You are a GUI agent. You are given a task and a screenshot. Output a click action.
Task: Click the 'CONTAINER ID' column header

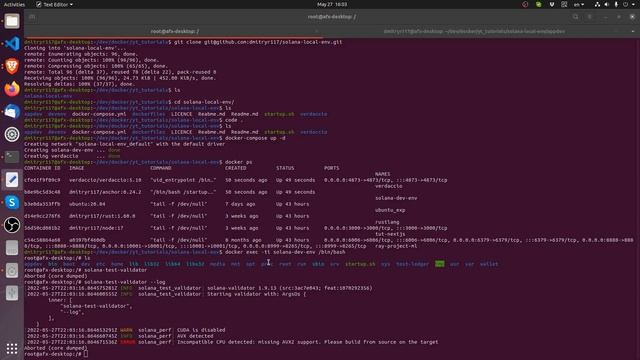coord(42,168)
